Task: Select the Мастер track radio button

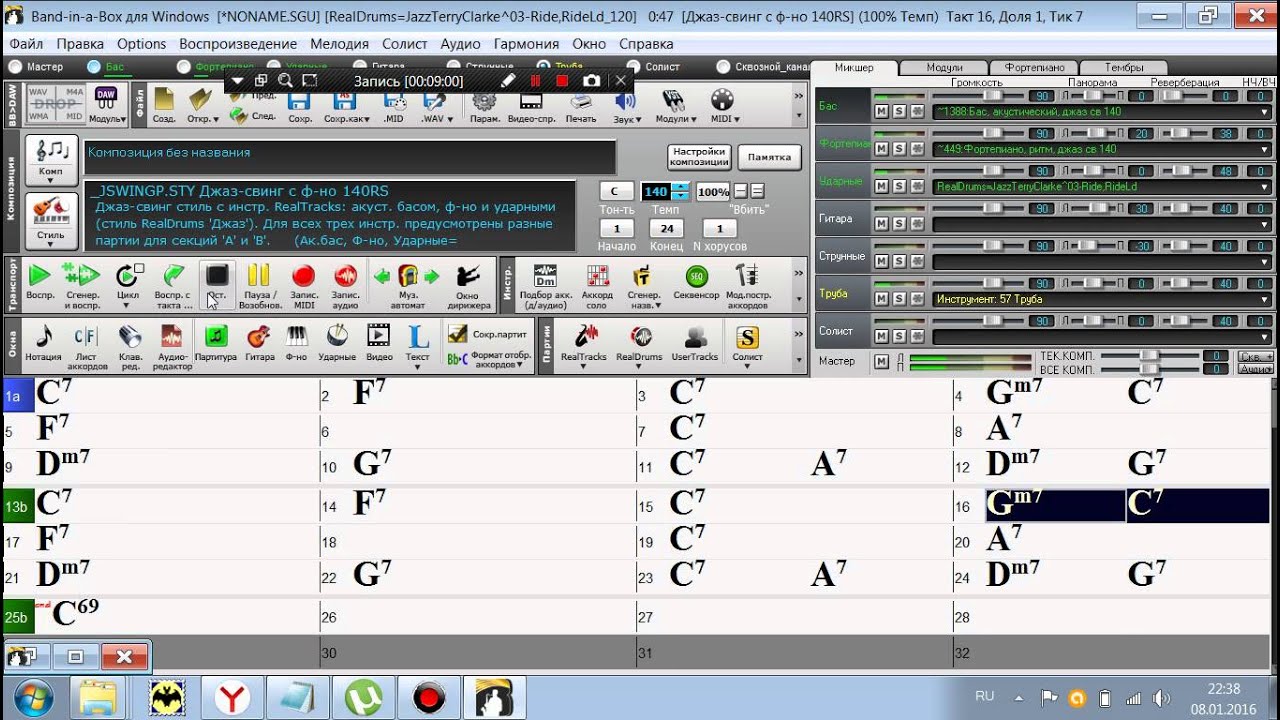Action: 15,67
